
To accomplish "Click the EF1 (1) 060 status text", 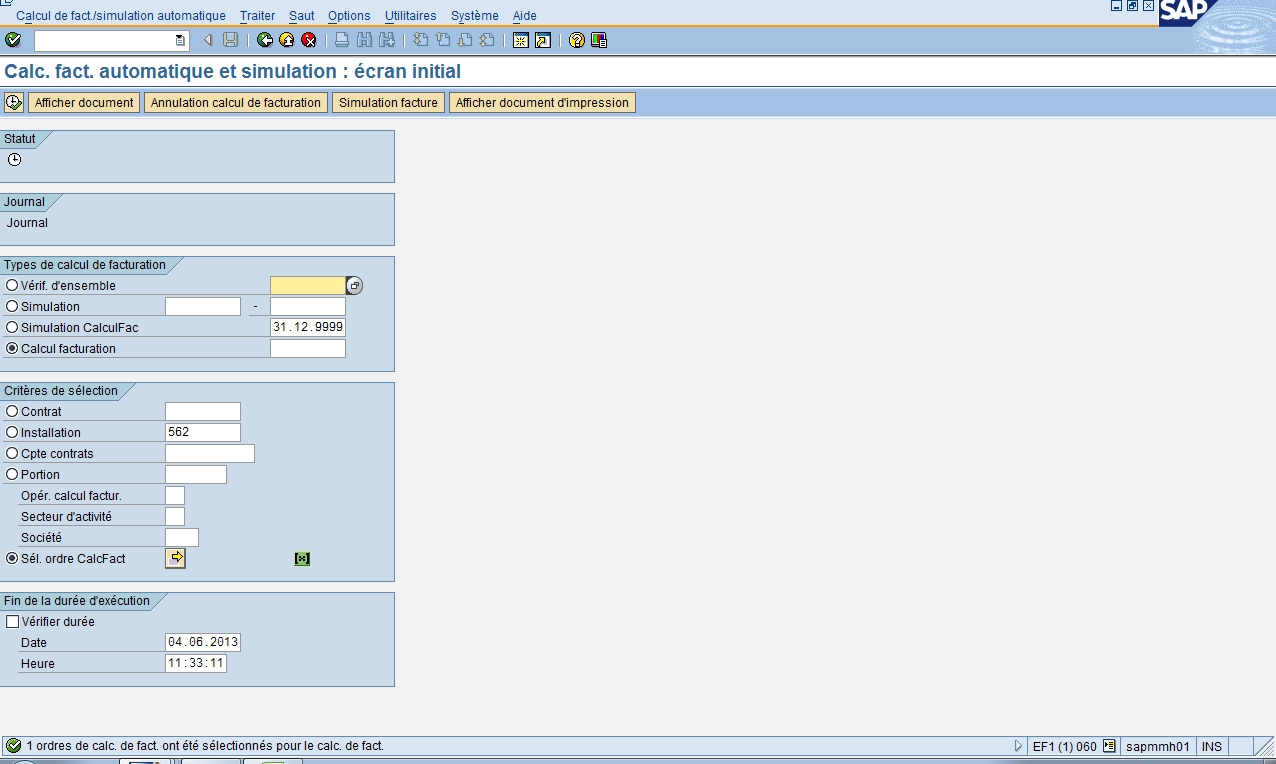I will pyautogui.click(x=1064, y=746).
